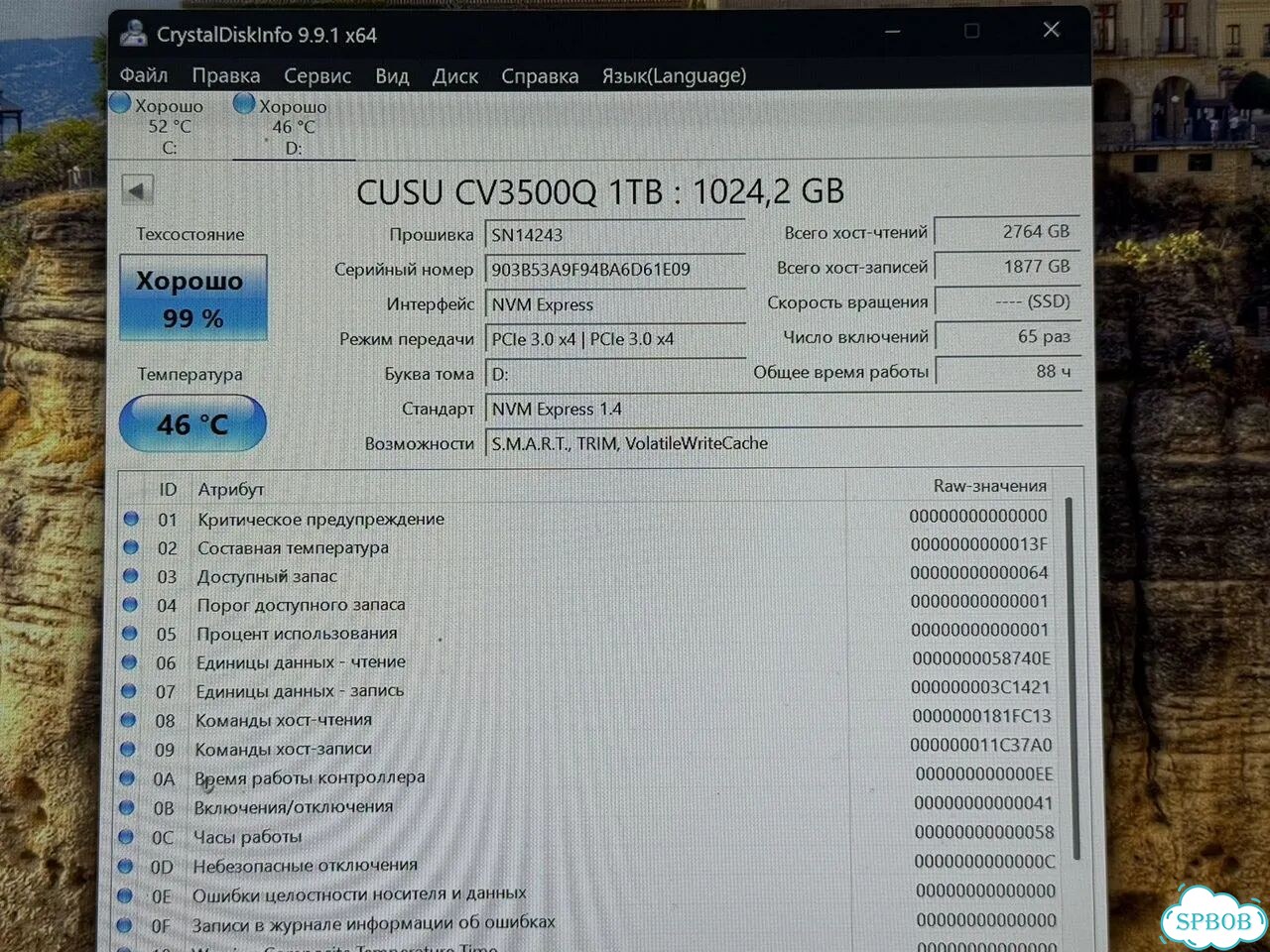
Task: Click the drive letter field D:
Action: pyautogui.click(x=615, y=374)
